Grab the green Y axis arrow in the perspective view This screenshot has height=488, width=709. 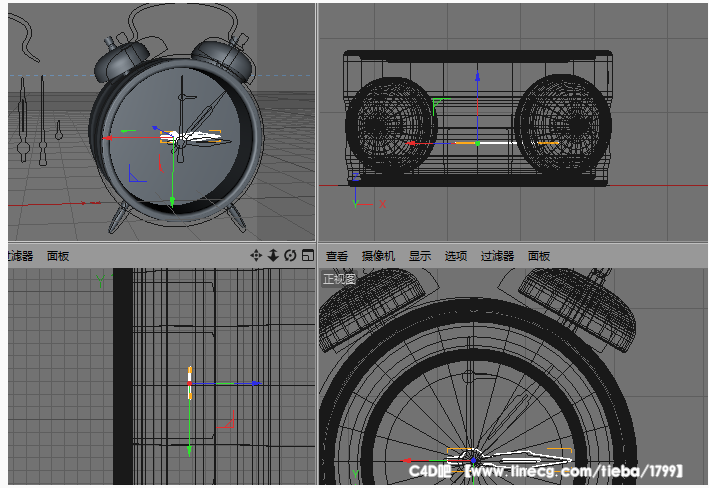point(172,200)
